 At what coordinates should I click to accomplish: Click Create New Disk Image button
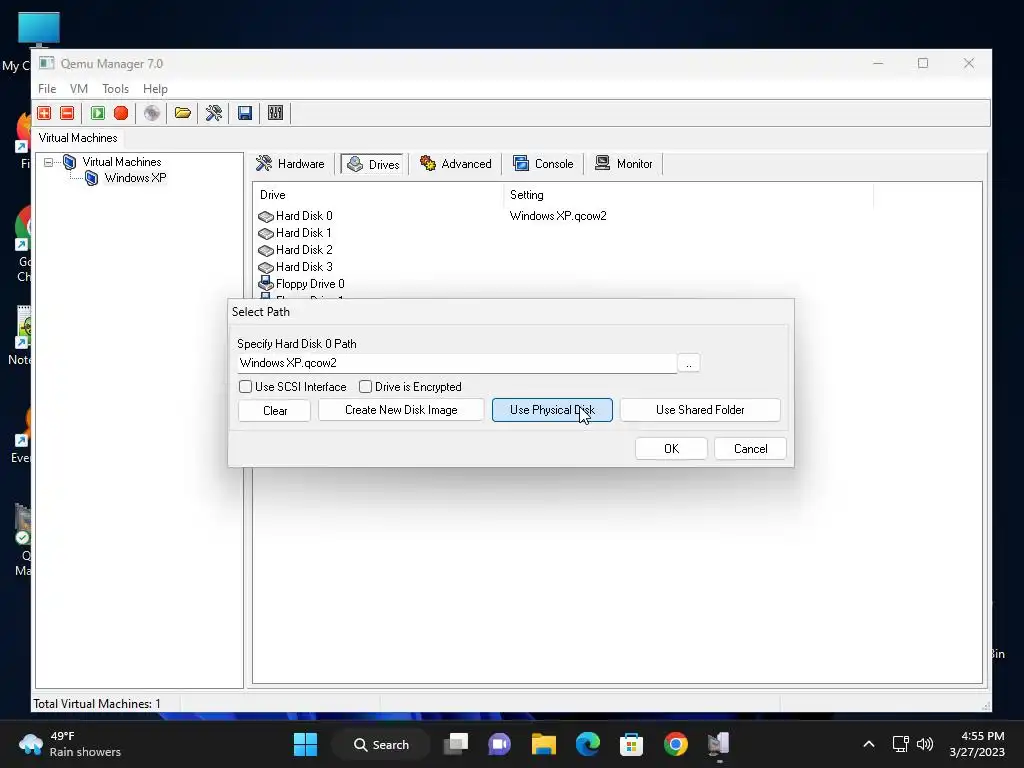(401, 410)
